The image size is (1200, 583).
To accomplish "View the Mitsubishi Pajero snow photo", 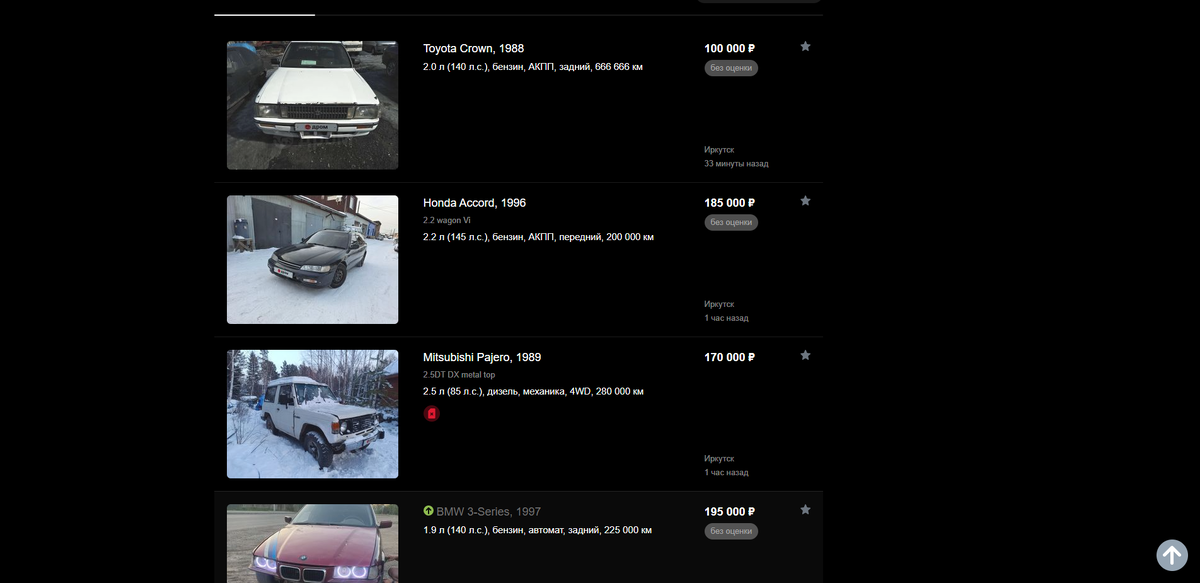I will pyautogui.click(x=312, y=414).
